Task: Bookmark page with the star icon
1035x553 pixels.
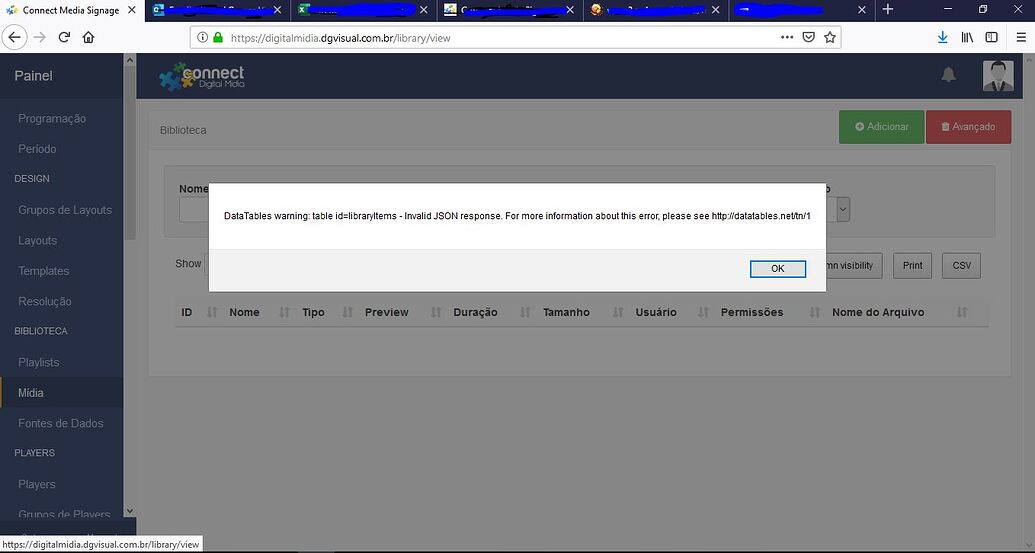Action: point(829,37)
